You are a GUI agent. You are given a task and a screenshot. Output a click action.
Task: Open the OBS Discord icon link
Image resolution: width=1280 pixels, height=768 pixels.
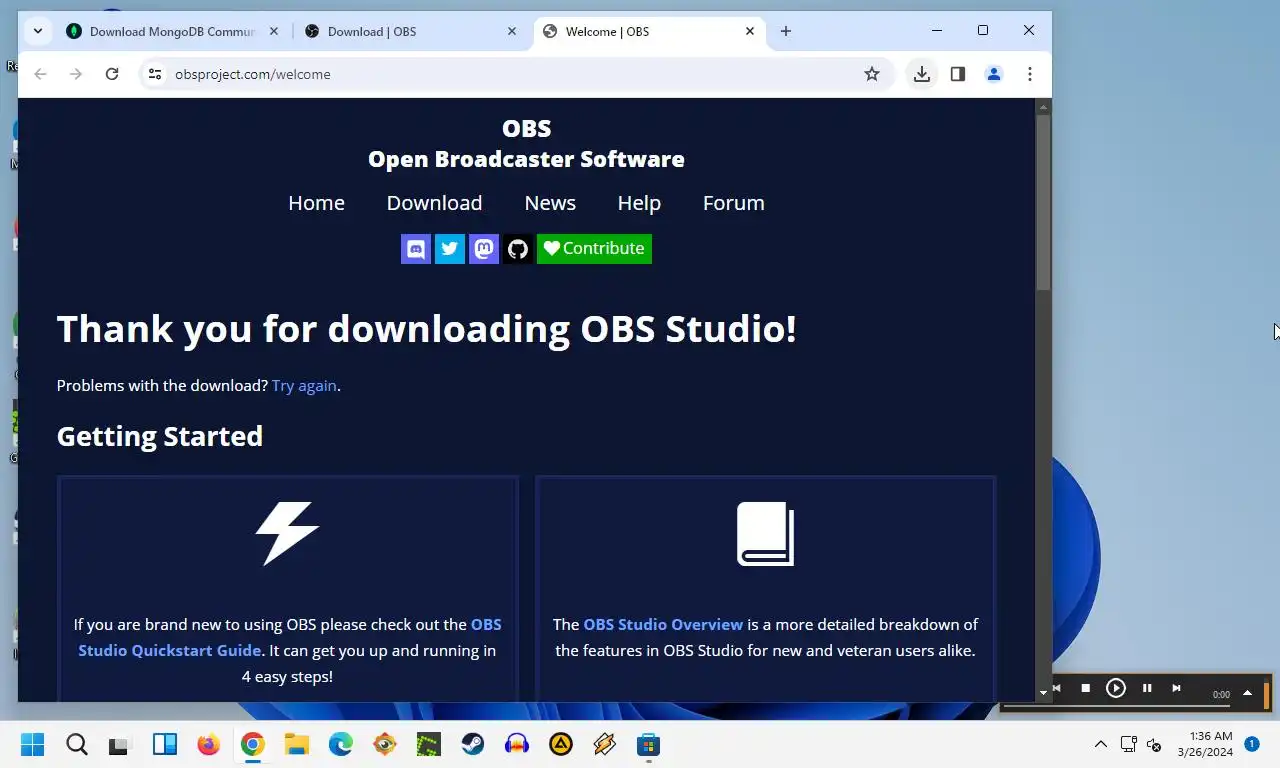point(416,249)
